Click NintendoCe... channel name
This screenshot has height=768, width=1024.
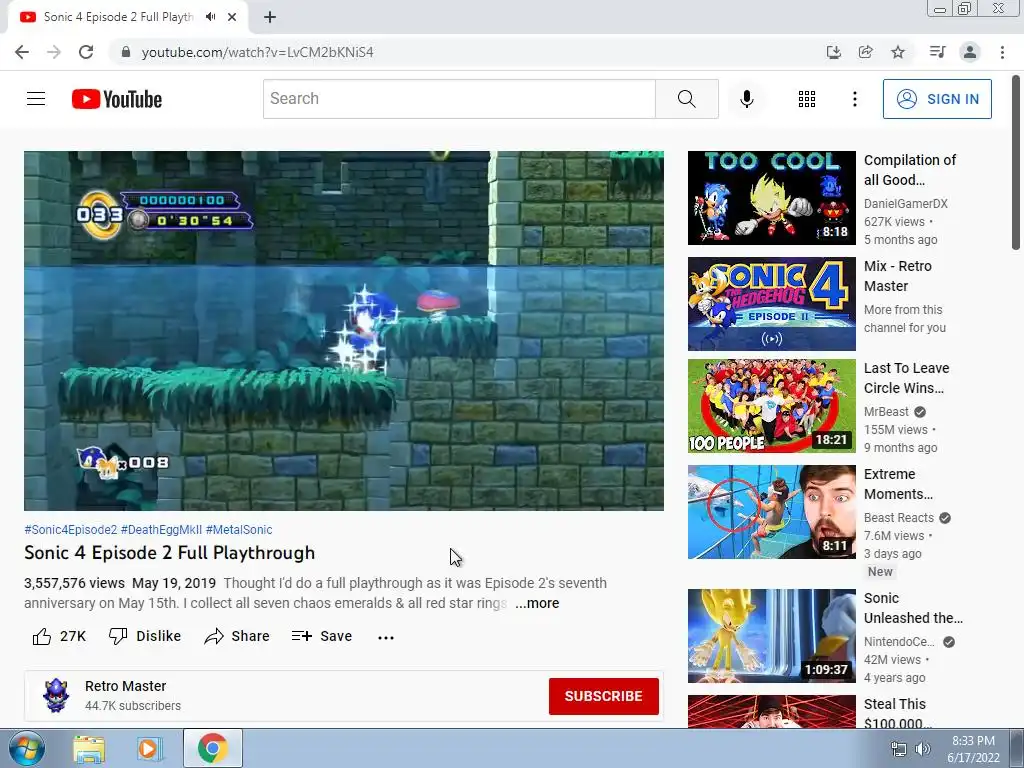[x=899, y=642]
